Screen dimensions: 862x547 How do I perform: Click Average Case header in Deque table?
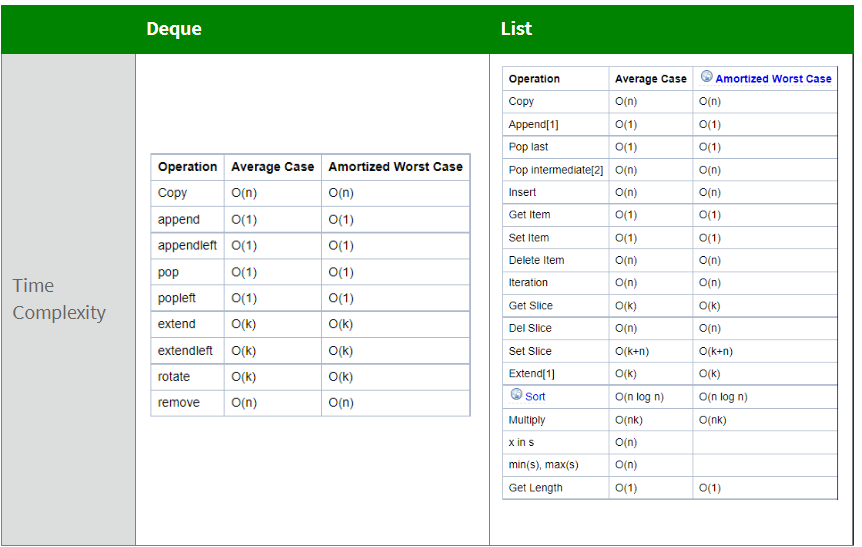click(x=273, y=167)
